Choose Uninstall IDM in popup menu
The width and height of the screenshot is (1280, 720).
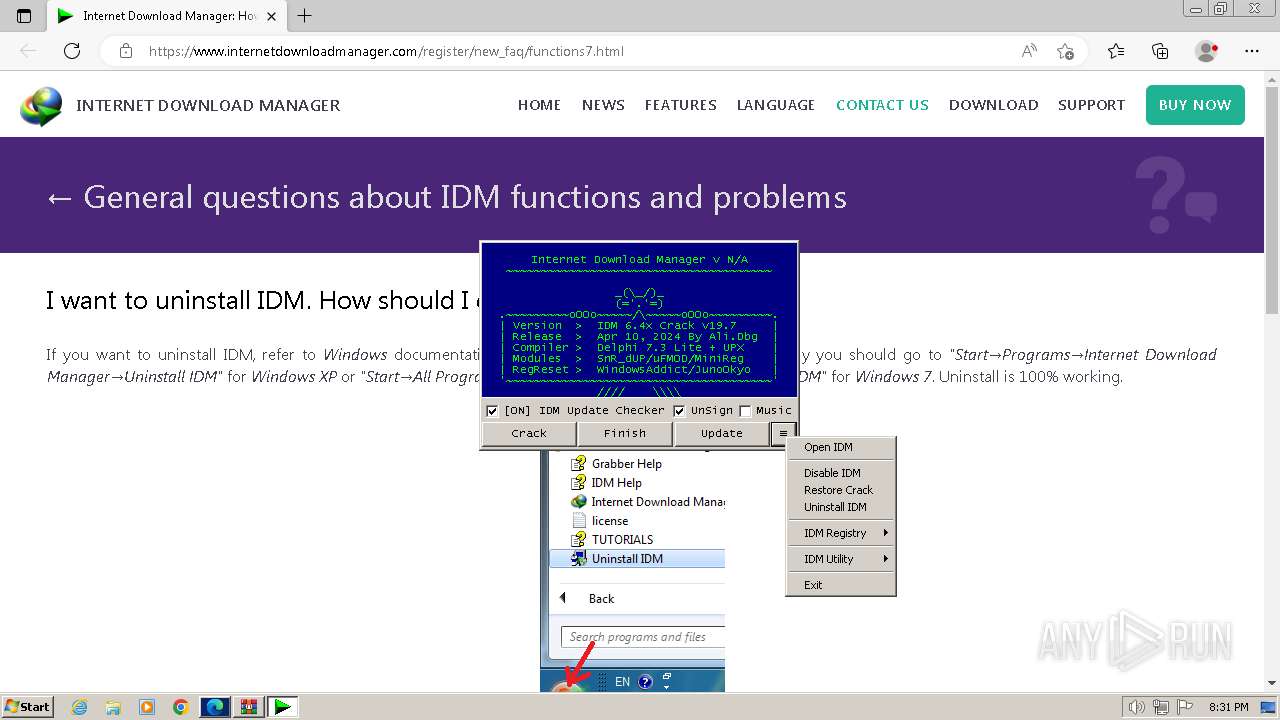(x=841, y=507)
